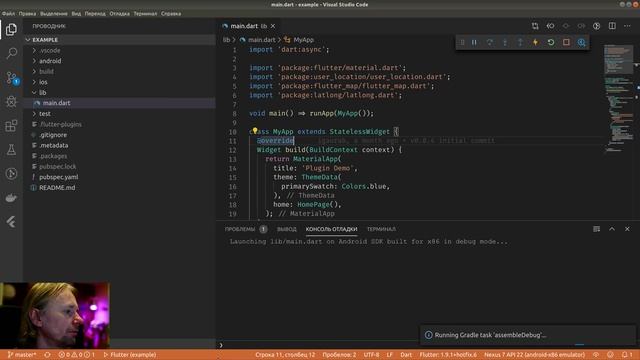Screen dimensions: 640x360
Task: Open the Отладка menu
Action: pyautogui.click(x=119, y=13)
